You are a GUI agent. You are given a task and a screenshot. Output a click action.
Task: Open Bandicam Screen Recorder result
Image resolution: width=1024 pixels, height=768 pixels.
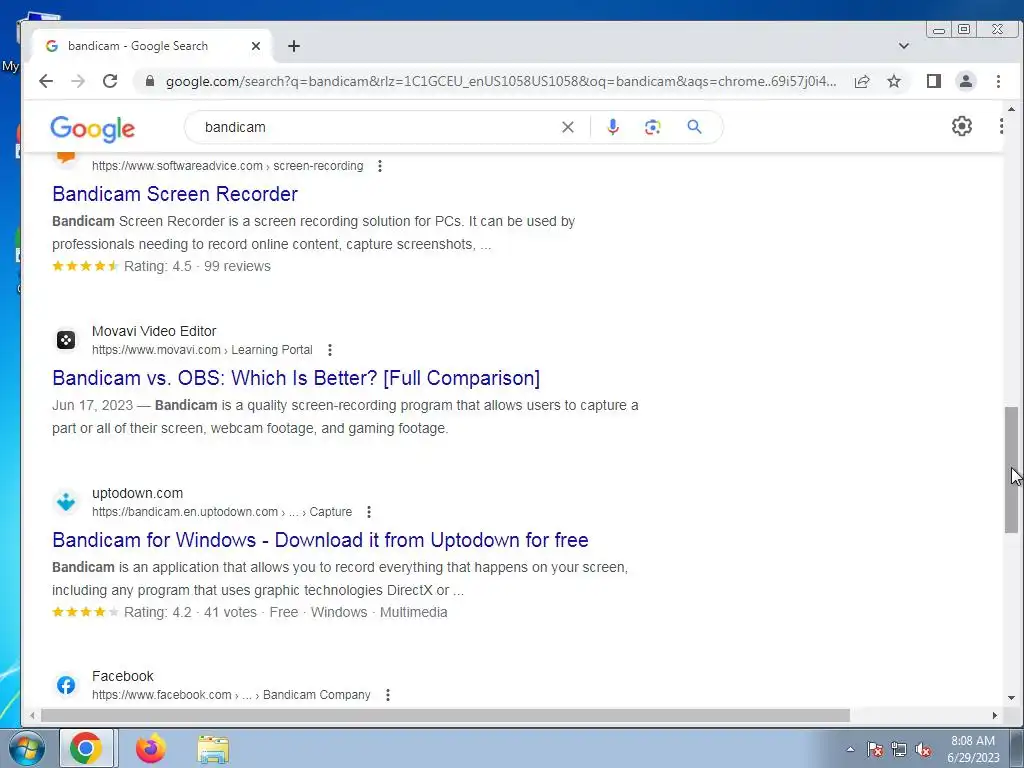(175, 194)
